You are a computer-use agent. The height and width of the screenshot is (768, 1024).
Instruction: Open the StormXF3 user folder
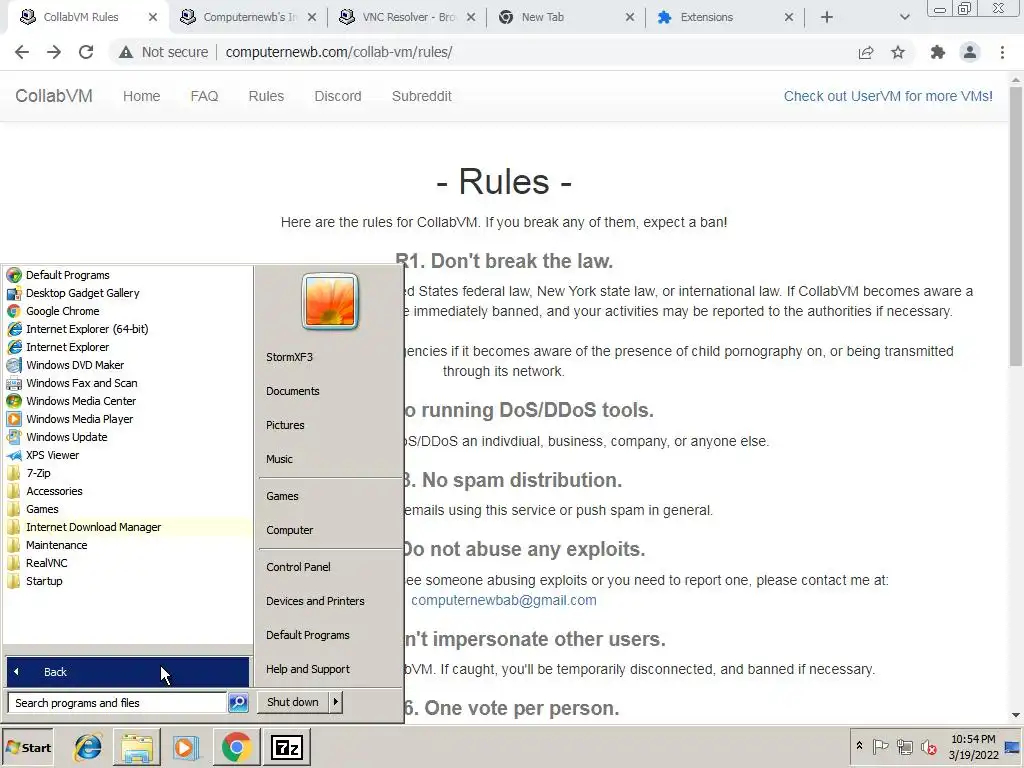coord(289,357)
